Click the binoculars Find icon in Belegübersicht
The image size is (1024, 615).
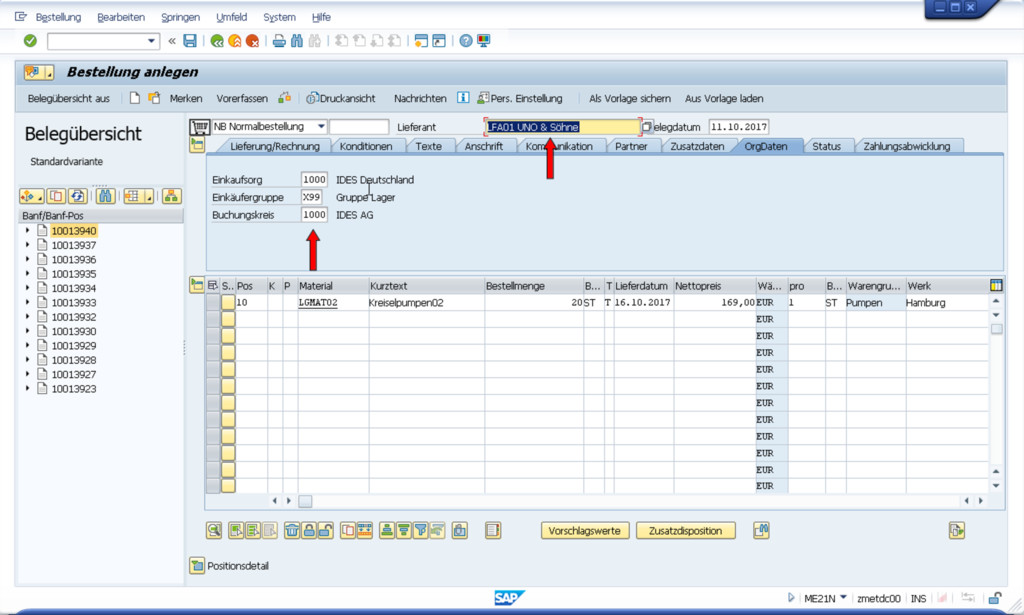tap(105, 195)
